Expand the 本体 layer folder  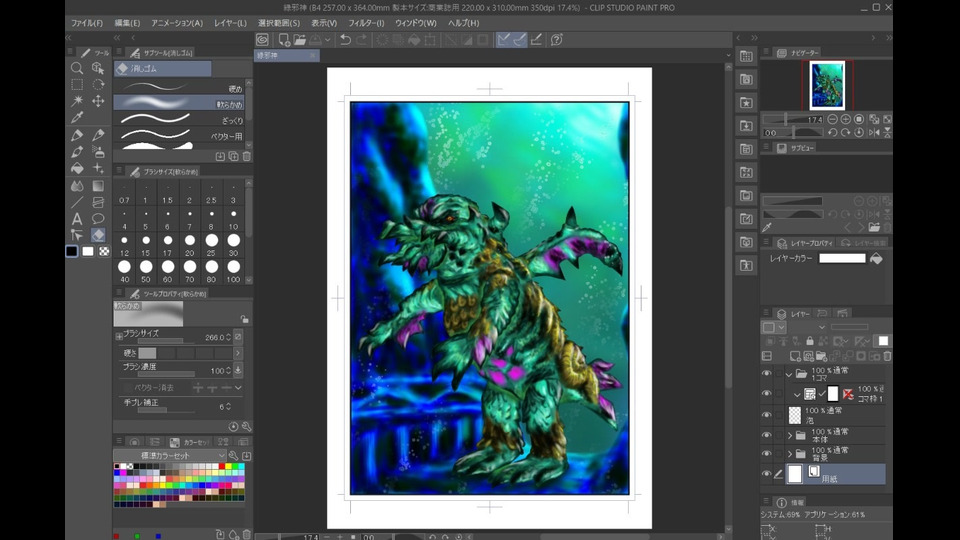790,436
